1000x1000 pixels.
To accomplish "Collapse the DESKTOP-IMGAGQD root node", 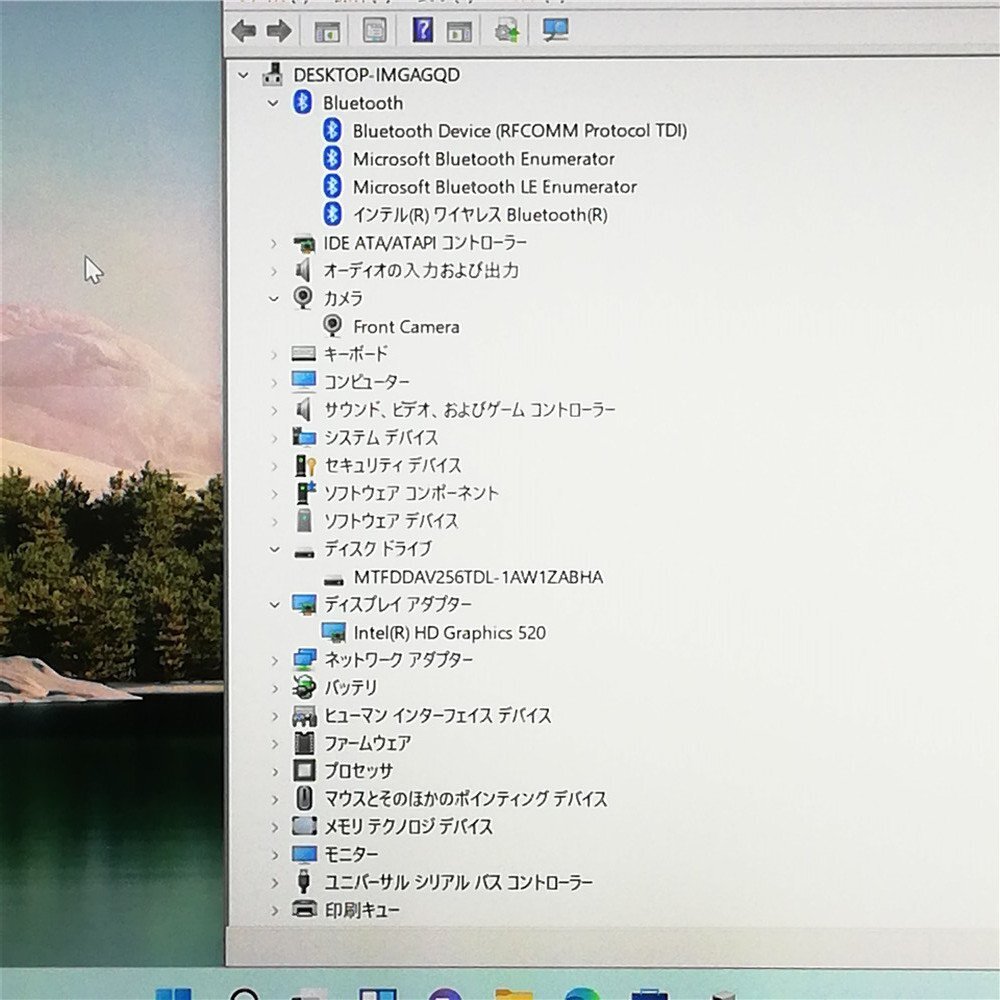I will tap(243, 75).
